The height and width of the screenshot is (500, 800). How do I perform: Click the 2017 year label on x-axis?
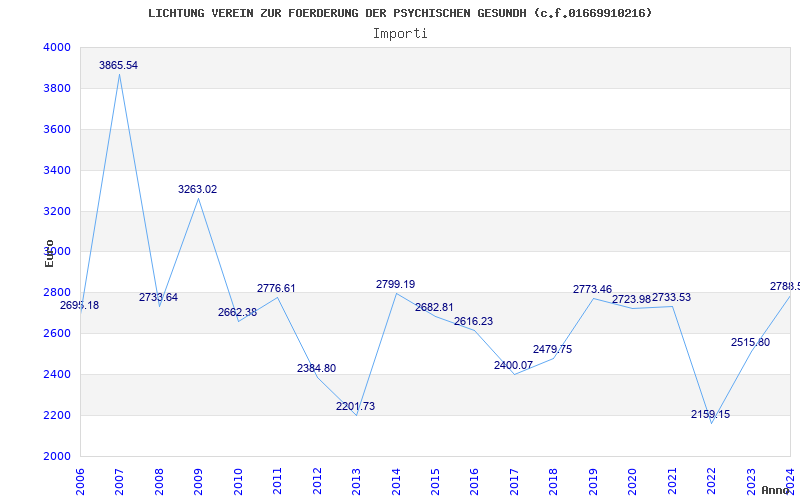click(x=514, y=482)
